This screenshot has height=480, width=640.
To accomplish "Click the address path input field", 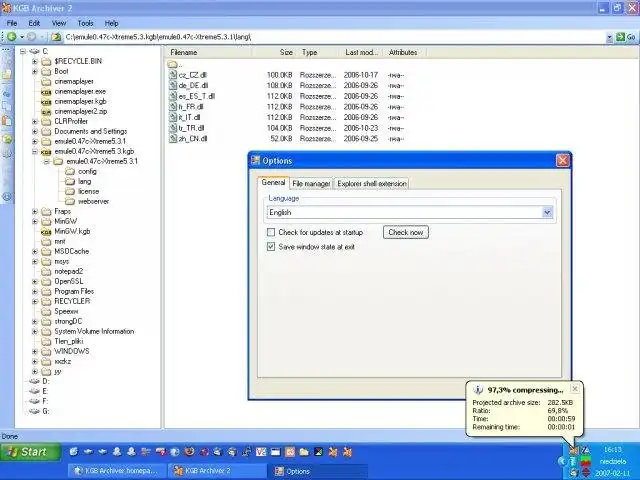I will click(x=335, y=37).
